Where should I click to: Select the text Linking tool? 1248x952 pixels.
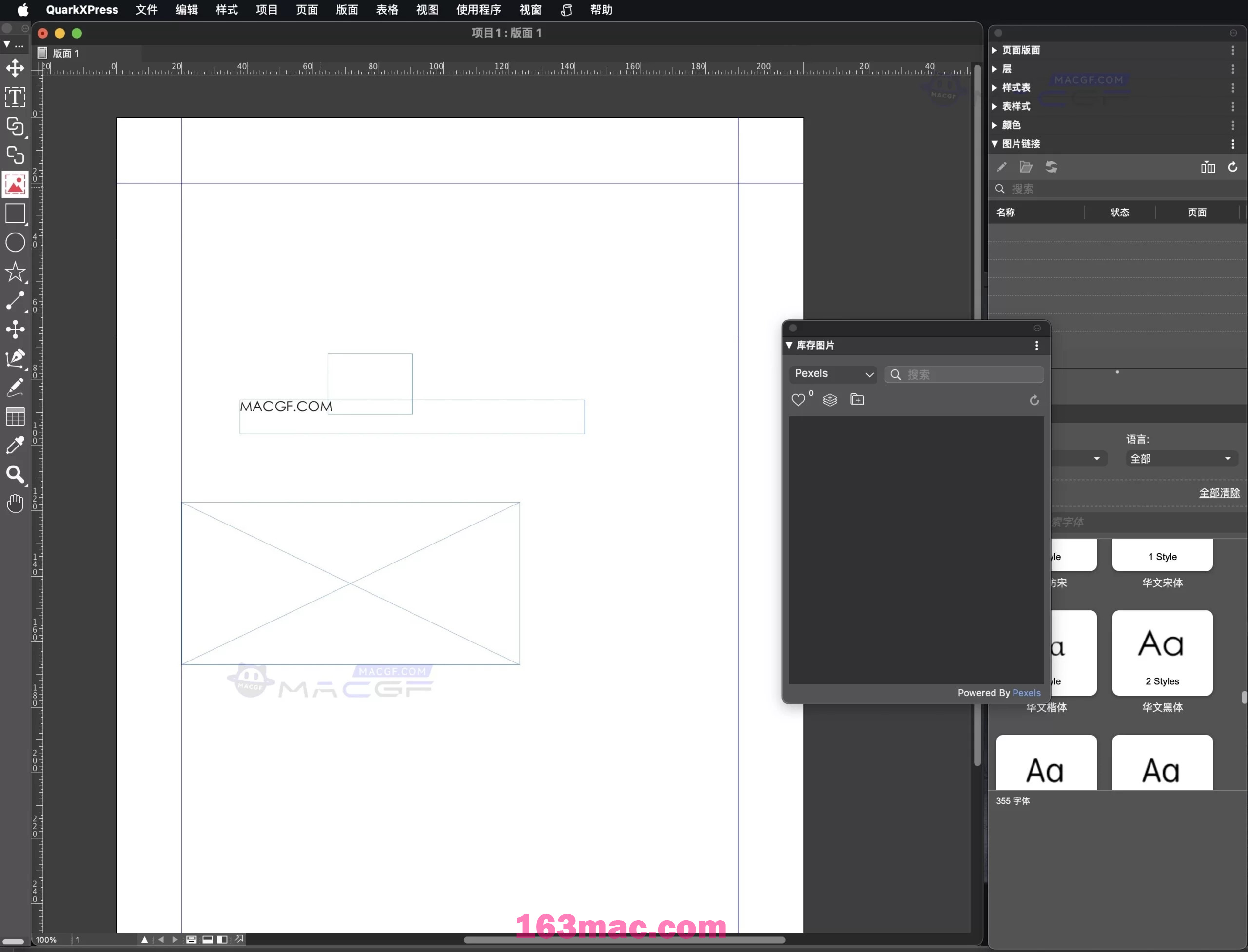[15, 126]
